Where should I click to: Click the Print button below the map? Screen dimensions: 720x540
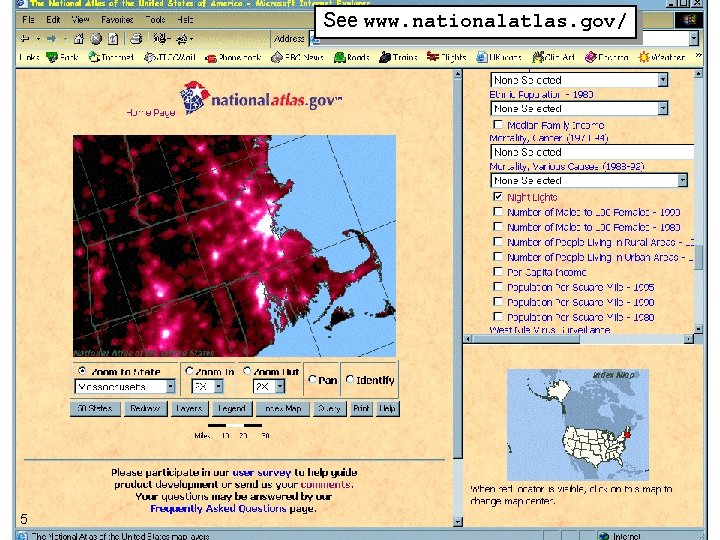(361, 408)
